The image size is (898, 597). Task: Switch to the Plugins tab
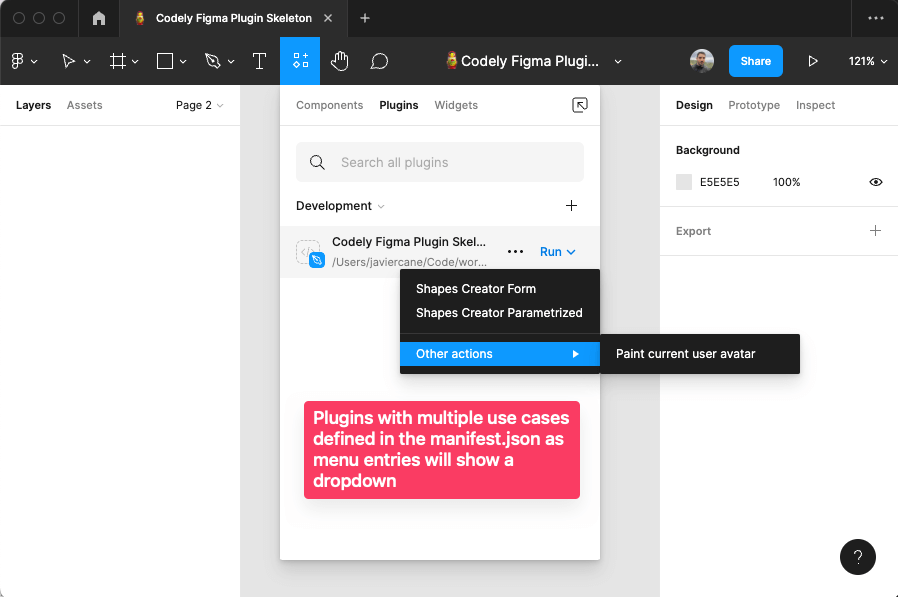coord(399,105)
